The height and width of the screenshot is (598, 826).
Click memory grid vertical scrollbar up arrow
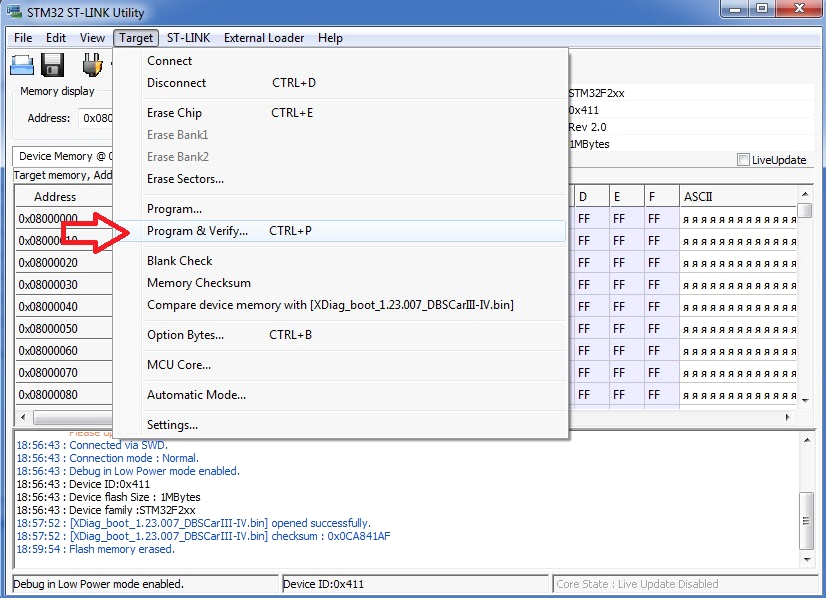[804, 194]
